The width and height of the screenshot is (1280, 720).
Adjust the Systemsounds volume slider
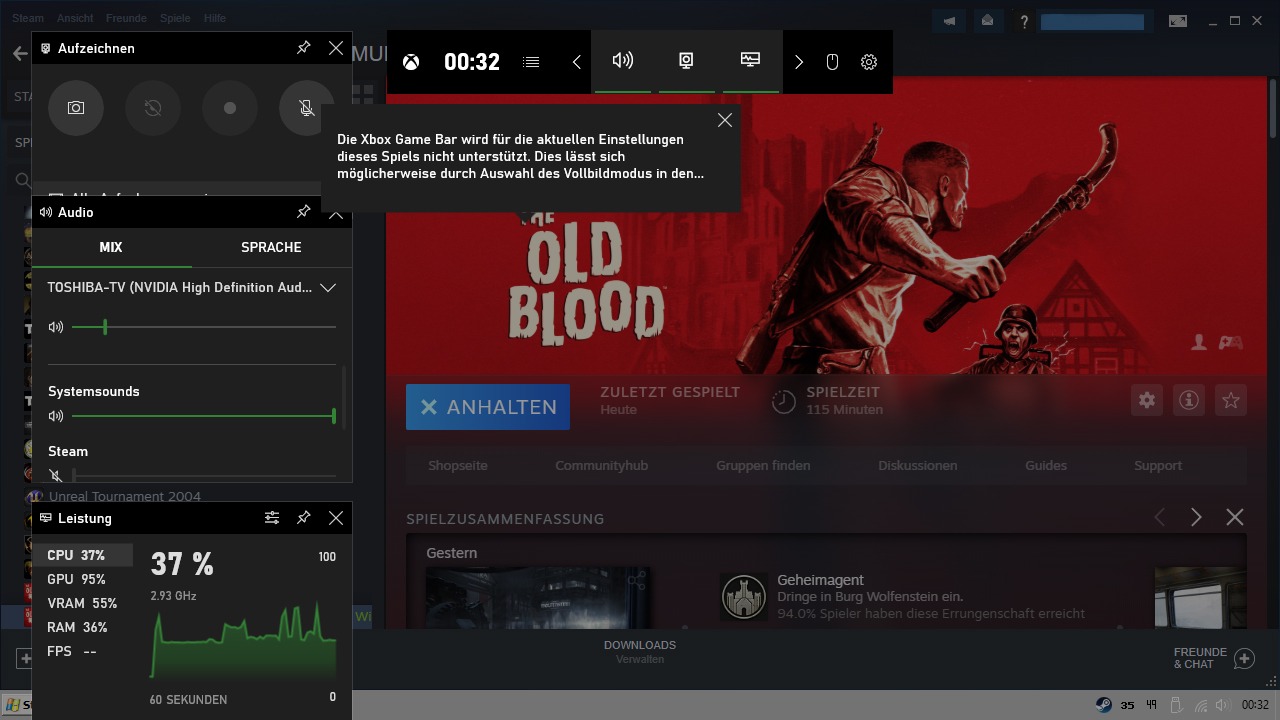tap(204, 416)
